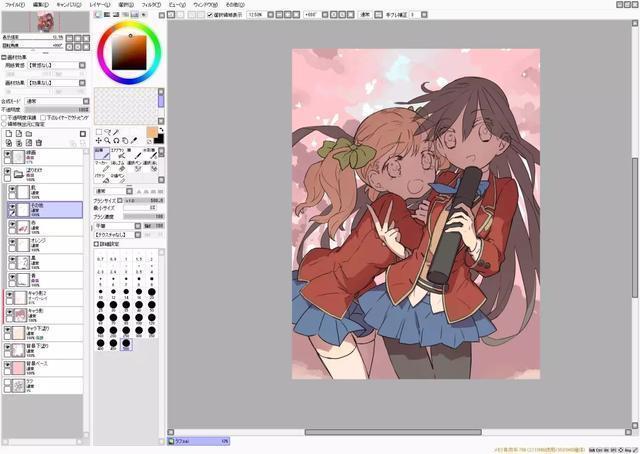Open the ウィンドウ menu

[x=205, y=5]
